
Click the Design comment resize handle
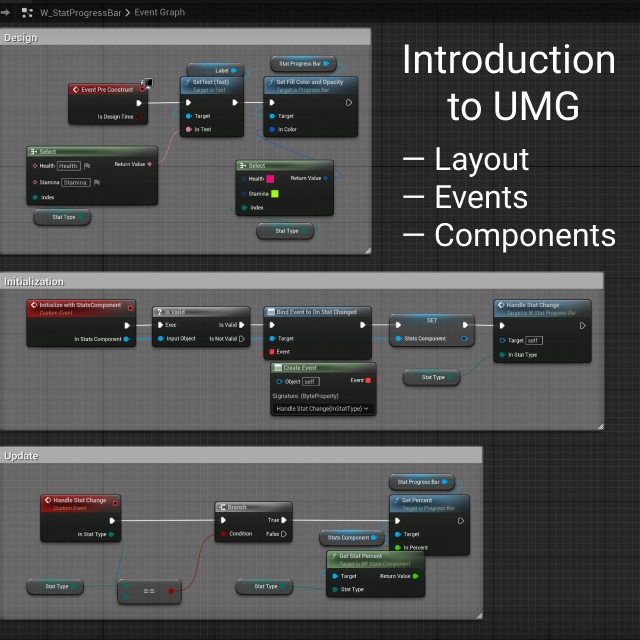pyautogui.click(x=368, y=251)
